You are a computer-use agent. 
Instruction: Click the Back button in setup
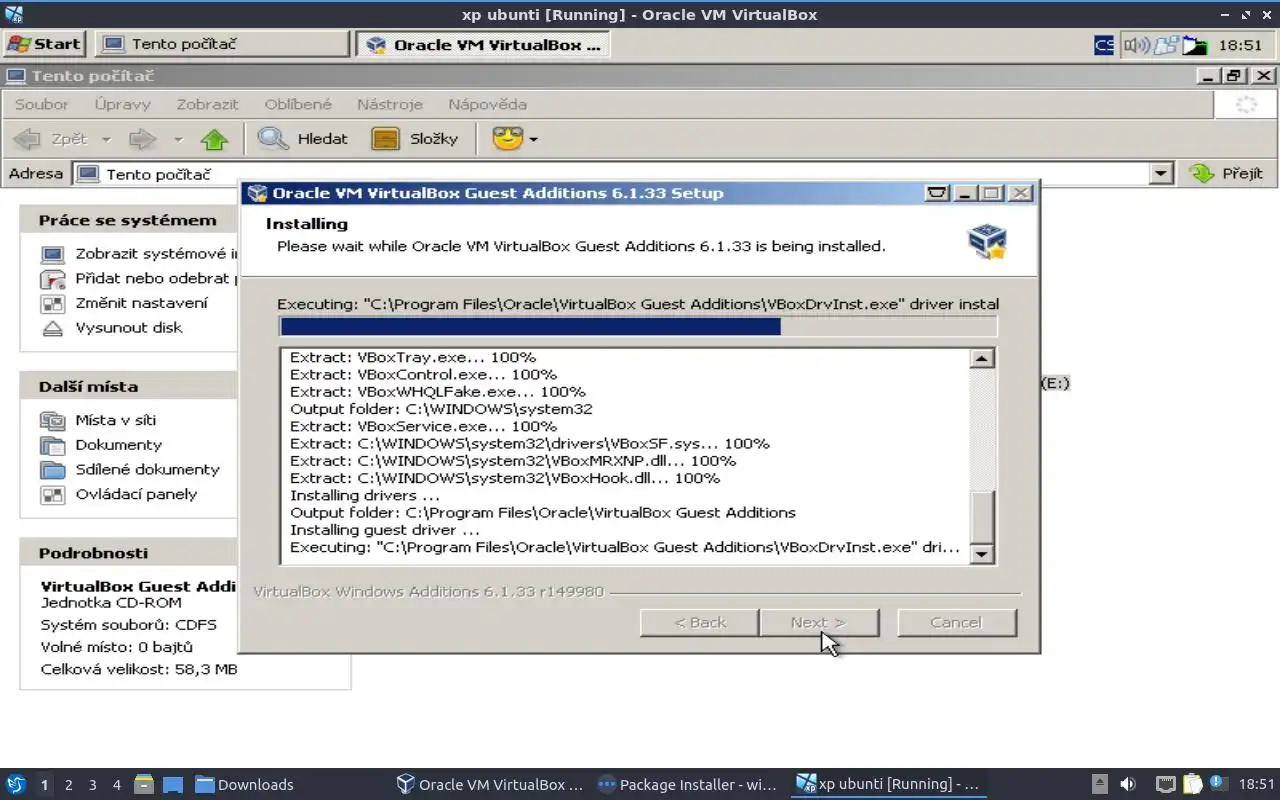coord(699,622)
